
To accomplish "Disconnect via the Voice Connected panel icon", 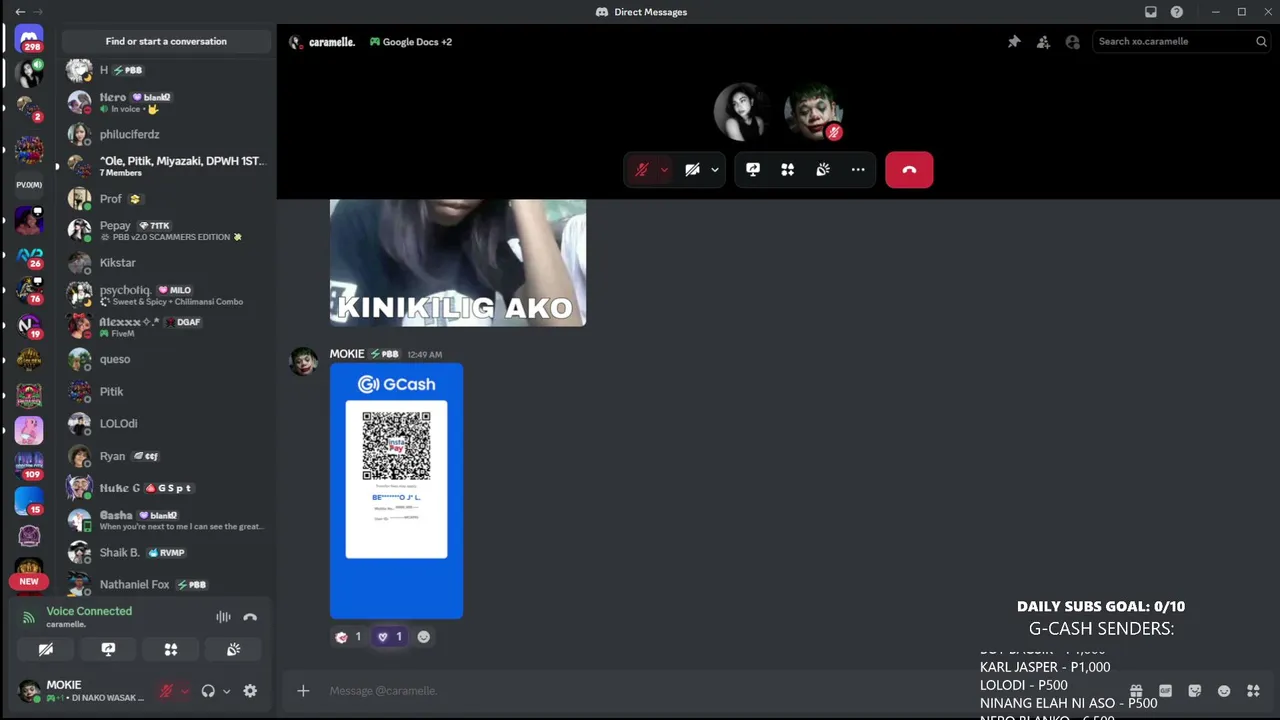I will point(250,617).
